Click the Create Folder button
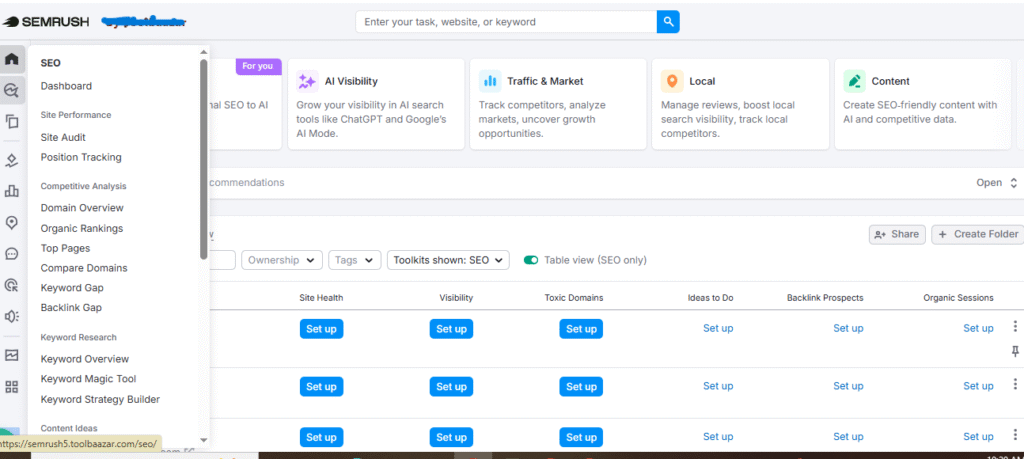This screenshot has height=459, width=1024. click(x=978, y=234)
